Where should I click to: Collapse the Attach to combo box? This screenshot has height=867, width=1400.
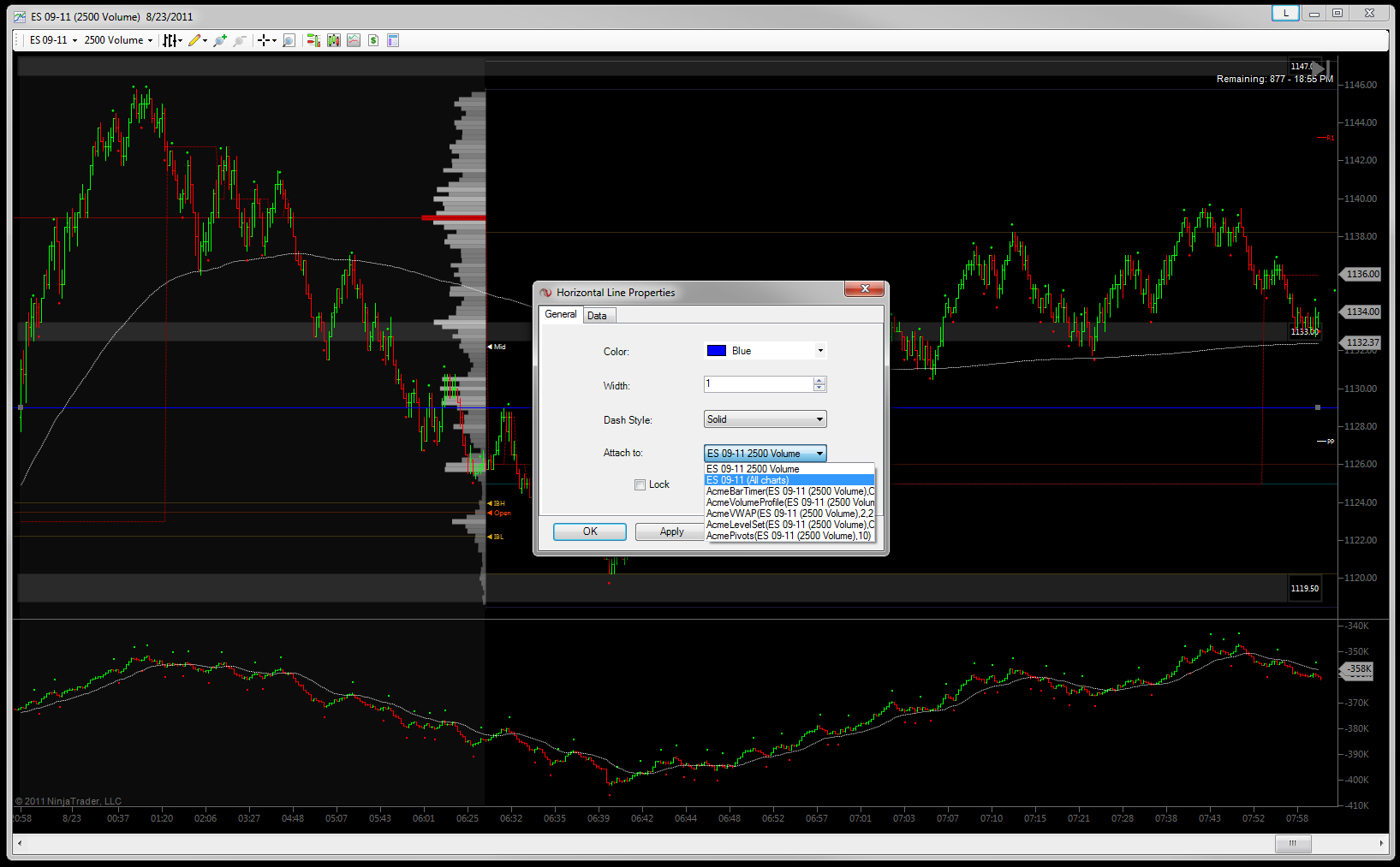point(765,454)
